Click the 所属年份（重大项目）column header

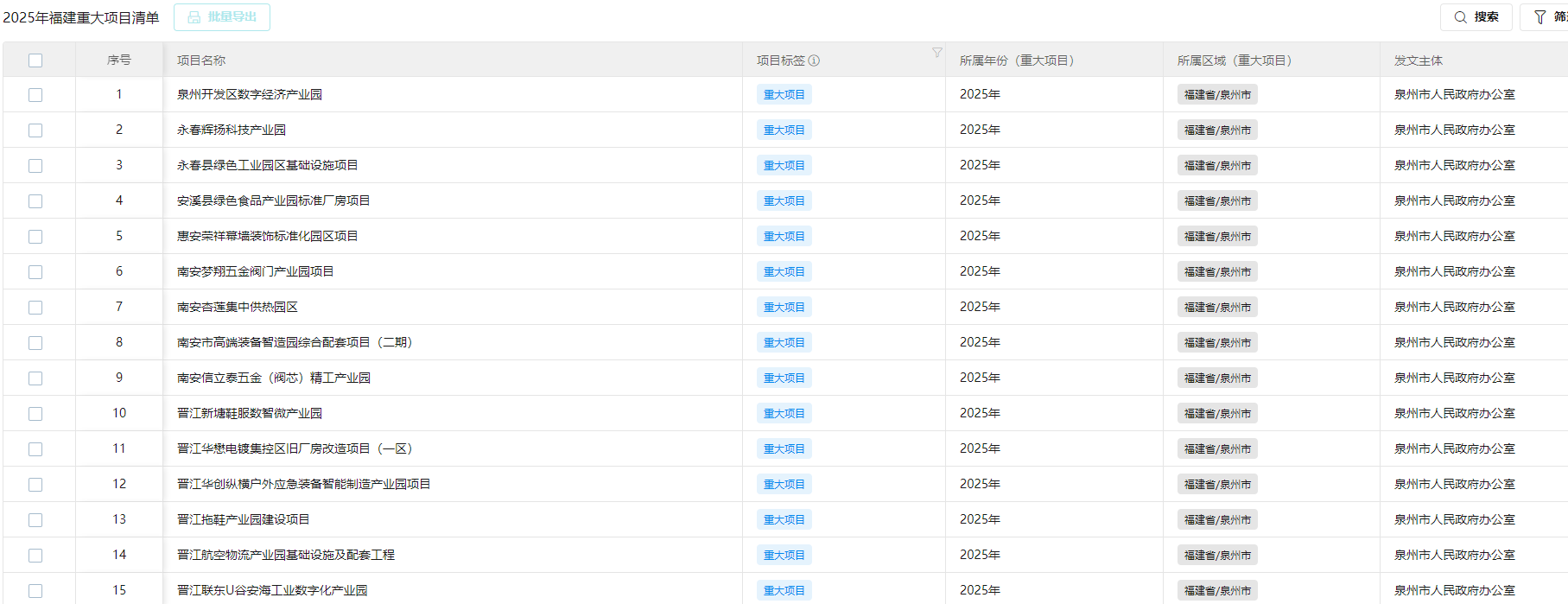[x=1016, y=60]
